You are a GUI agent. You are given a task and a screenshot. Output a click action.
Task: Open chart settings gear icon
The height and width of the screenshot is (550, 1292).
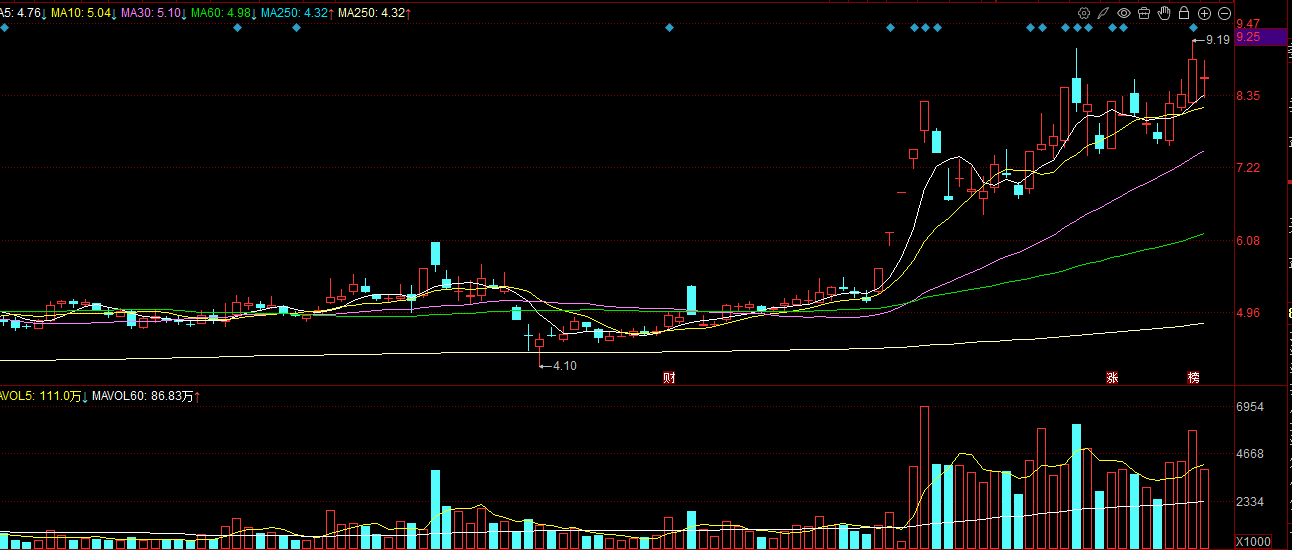(x=1083, y=13)
